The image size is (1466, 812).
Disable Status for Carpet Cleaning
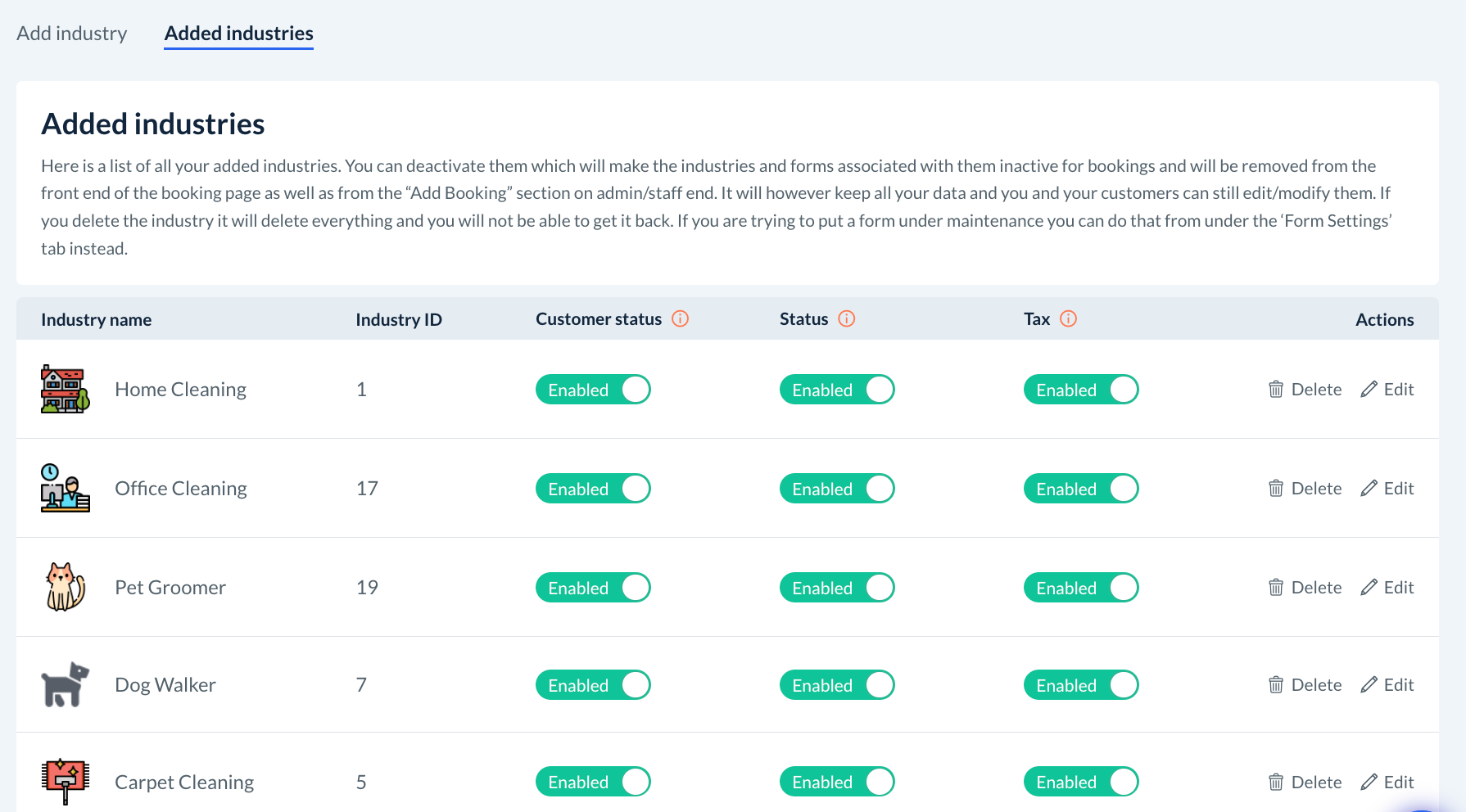(x=837, y=782)
